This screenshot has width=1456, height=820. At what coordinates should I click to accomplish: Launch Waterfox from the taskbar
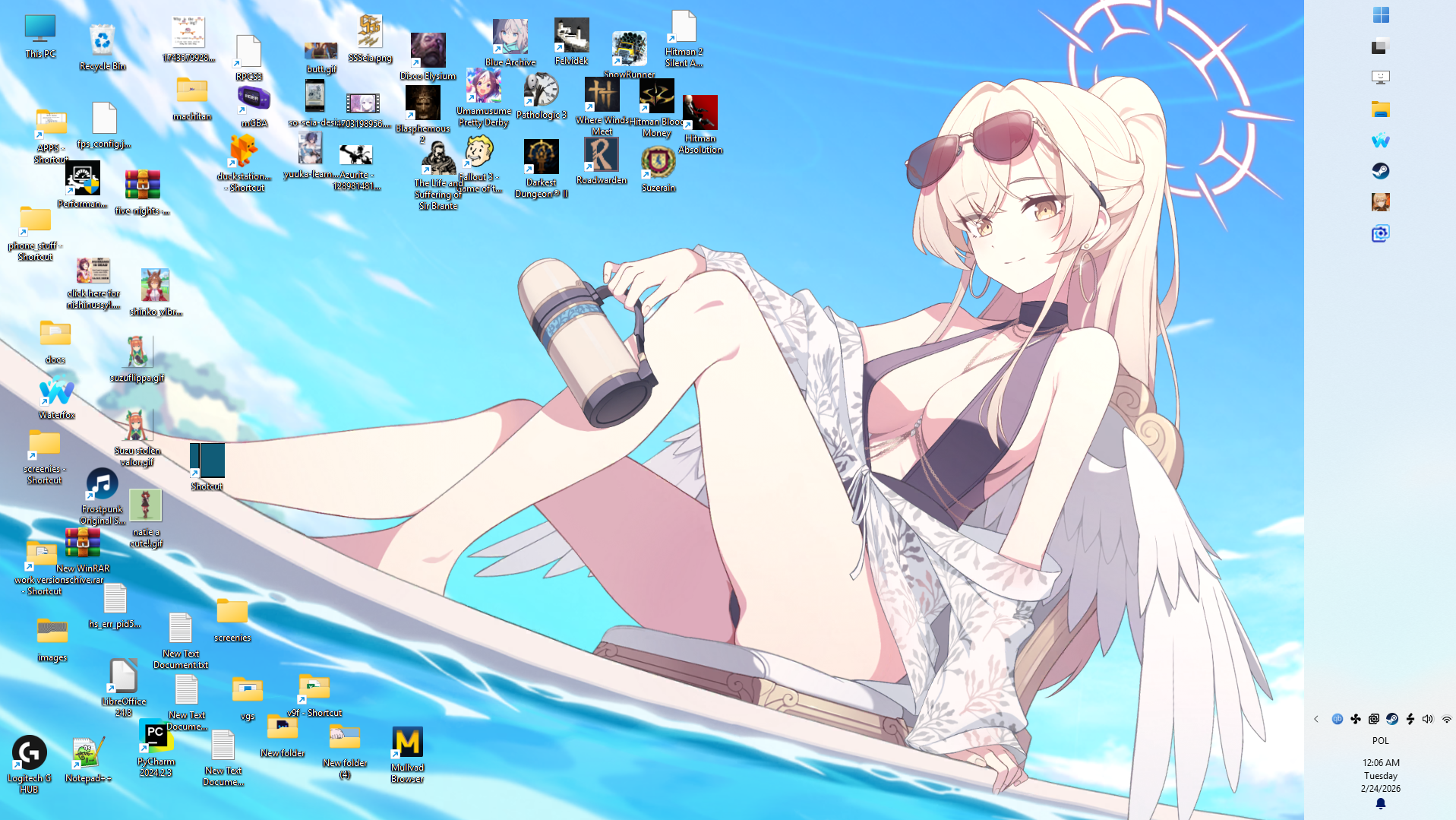coord(1380,140)
